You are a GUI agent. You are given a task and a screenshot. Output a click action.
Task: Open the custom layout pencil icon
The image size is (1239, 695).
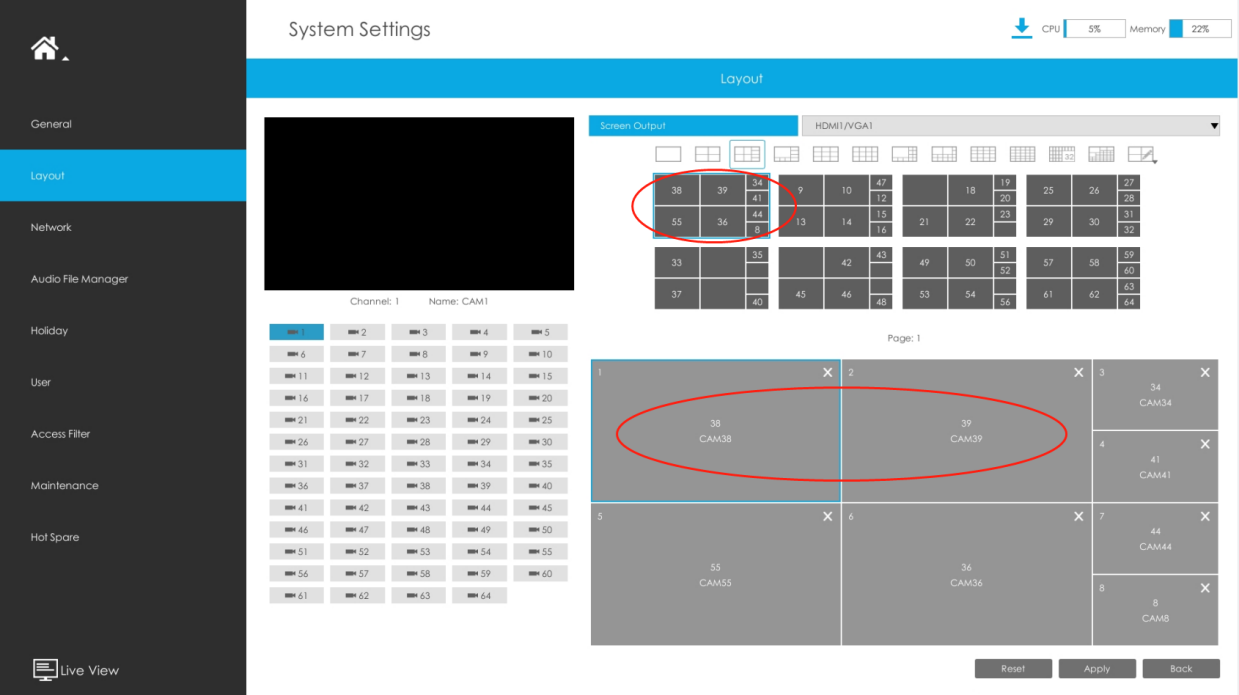click(x=1141, y=154)
